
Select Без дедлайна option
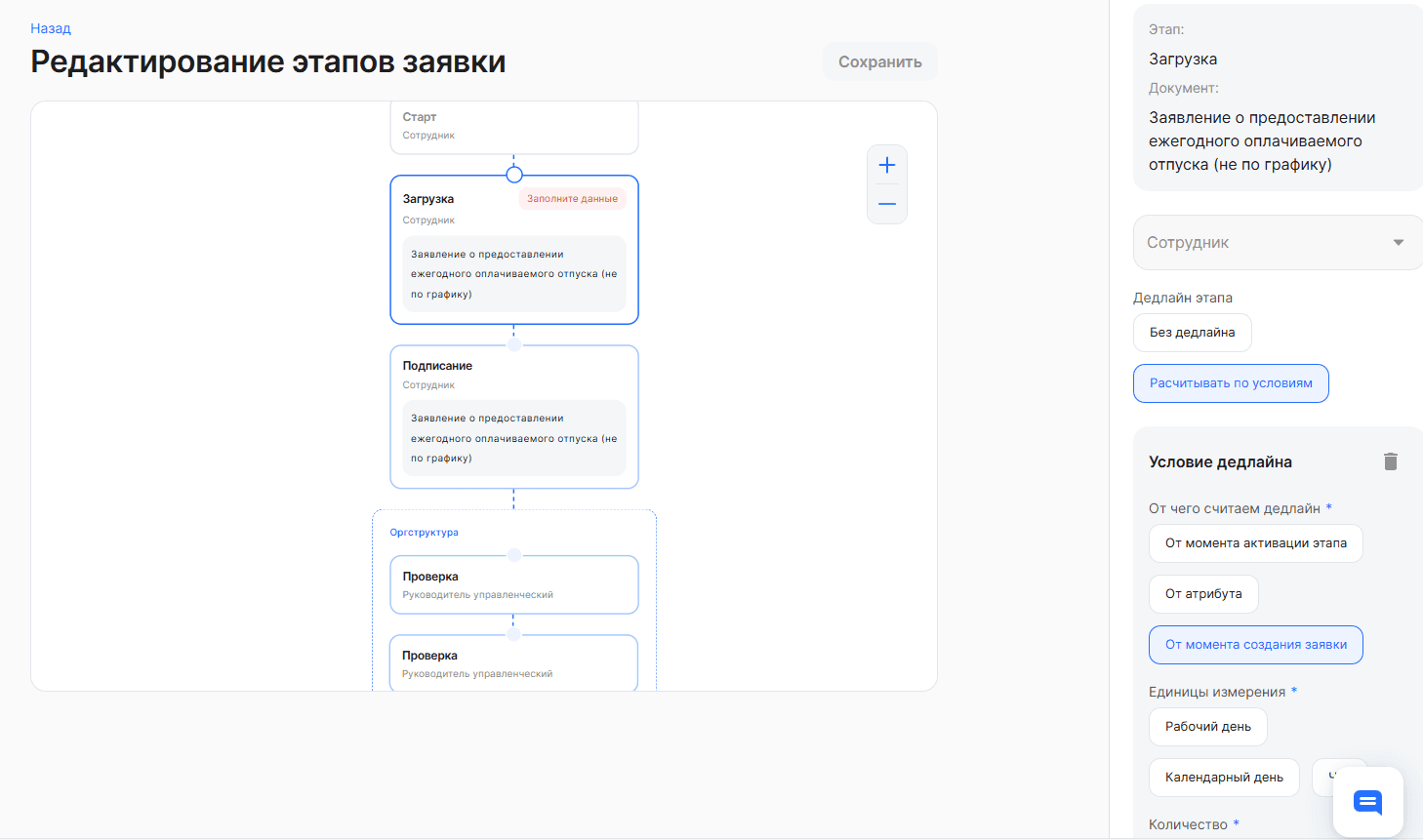point(1192,333)
